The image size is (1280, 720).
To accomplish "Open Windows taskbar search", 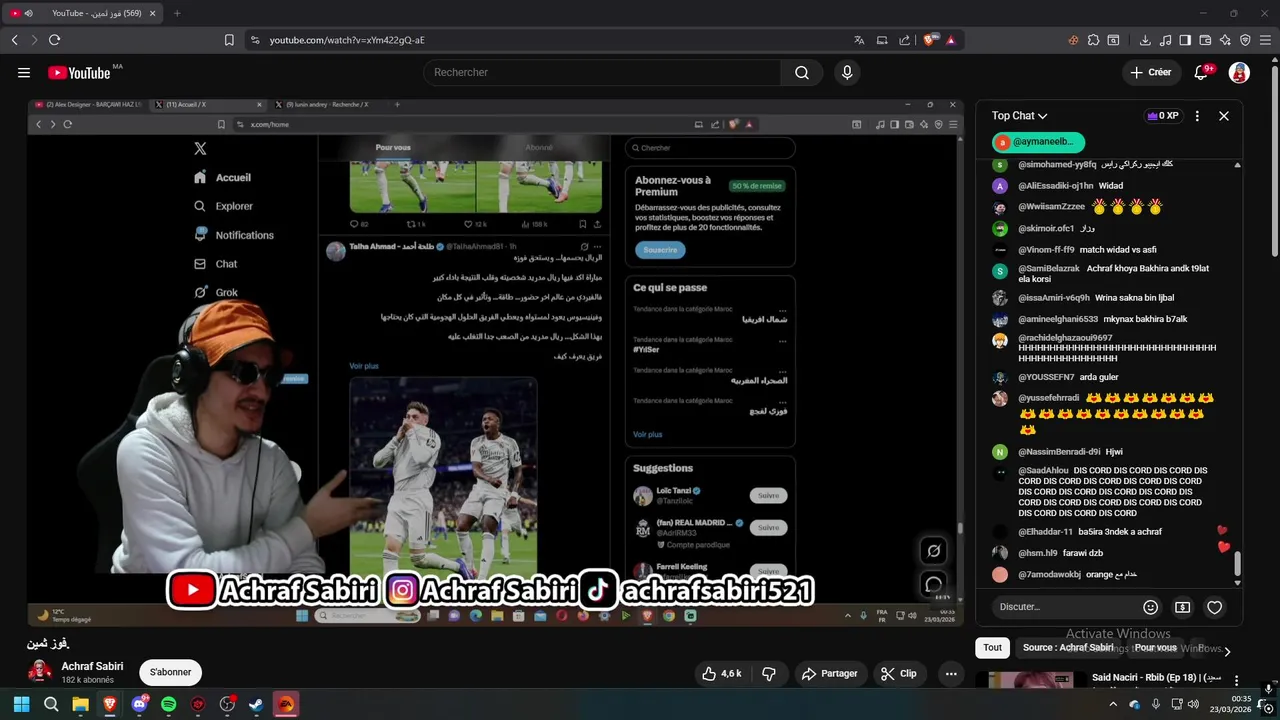I will point(51,704).
